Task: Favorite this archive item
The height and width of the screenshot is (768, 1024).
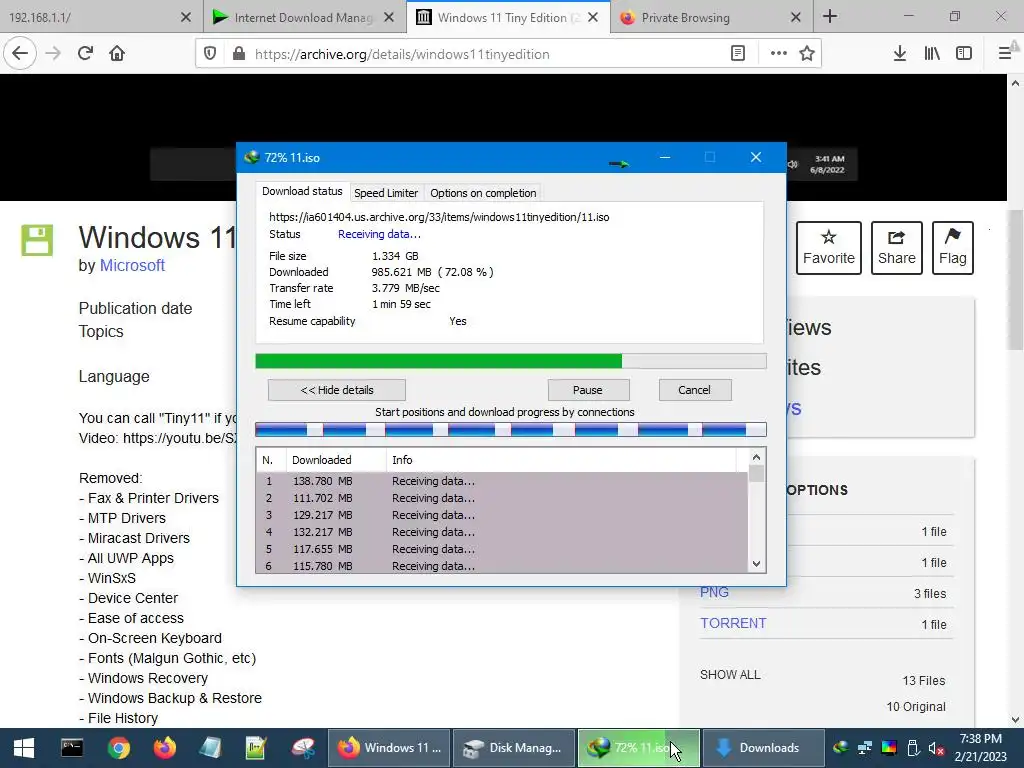Action: 829,248
